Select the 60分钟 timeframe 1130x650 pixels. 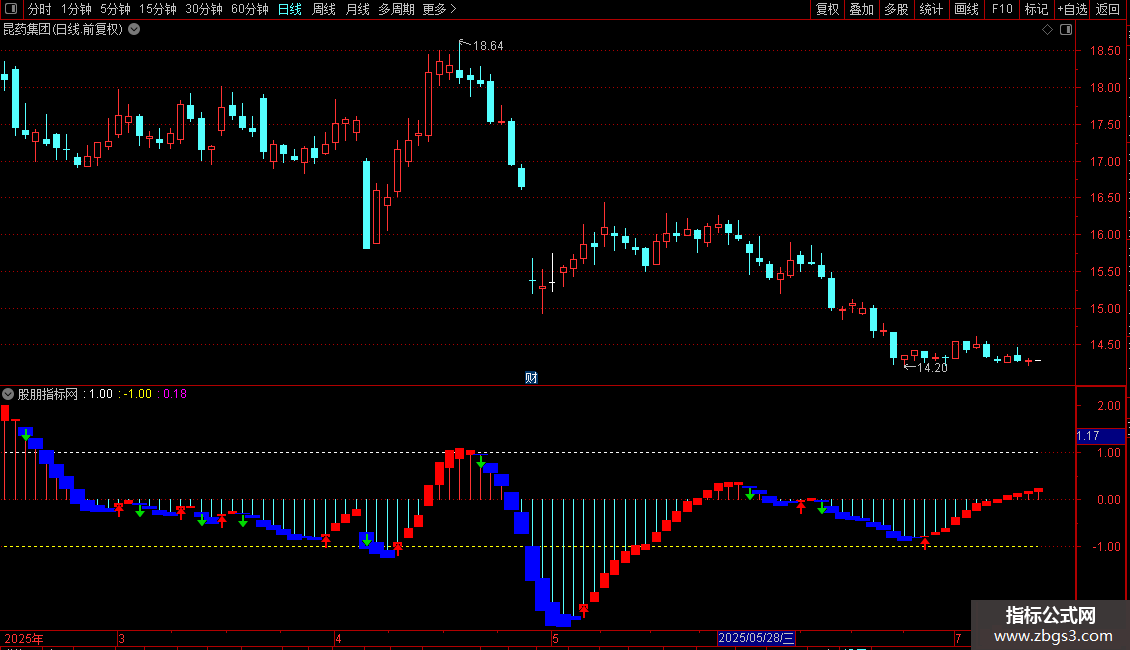250,9
